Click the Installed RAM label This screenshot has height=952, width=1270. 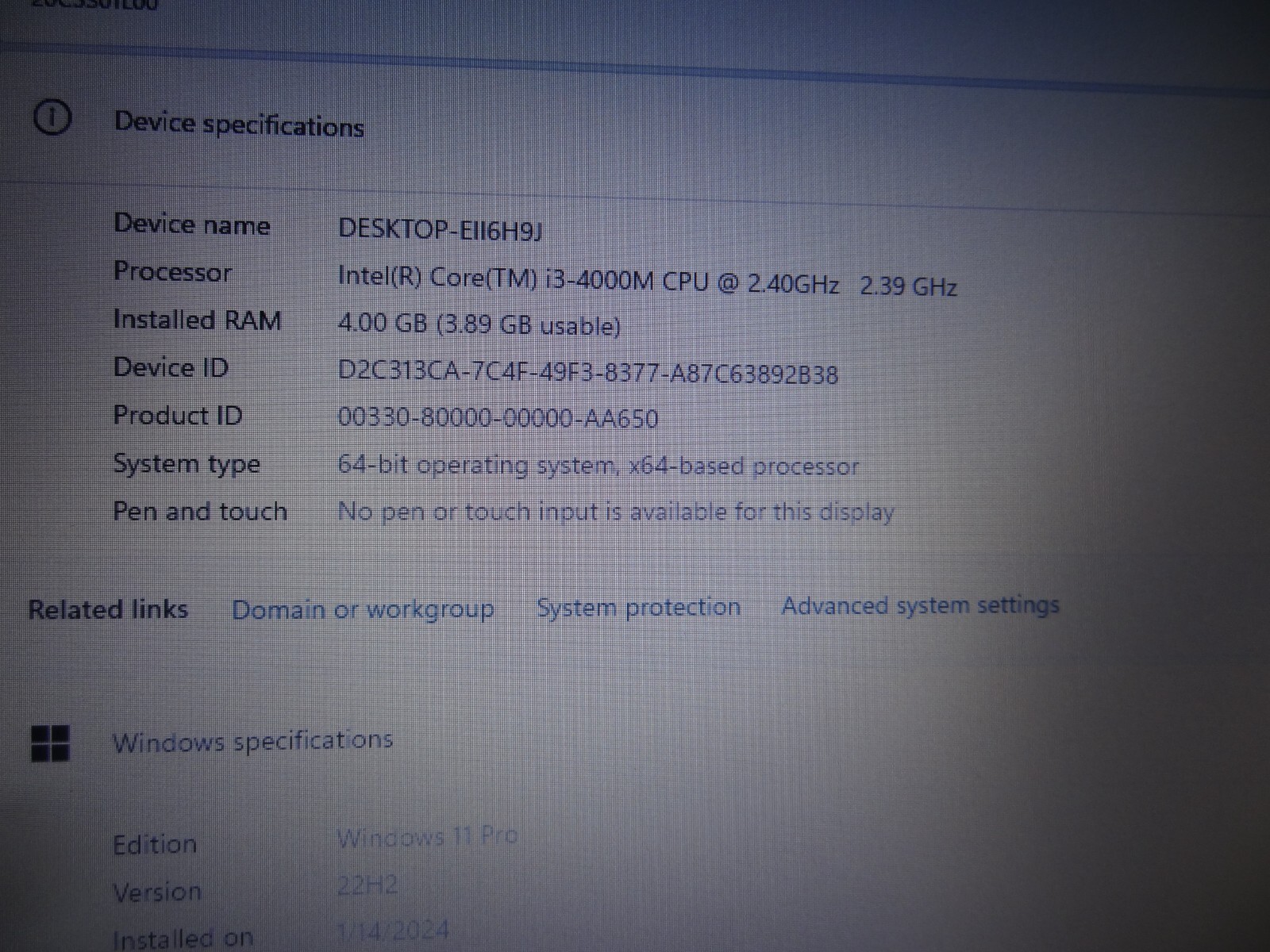coord(197,320)
